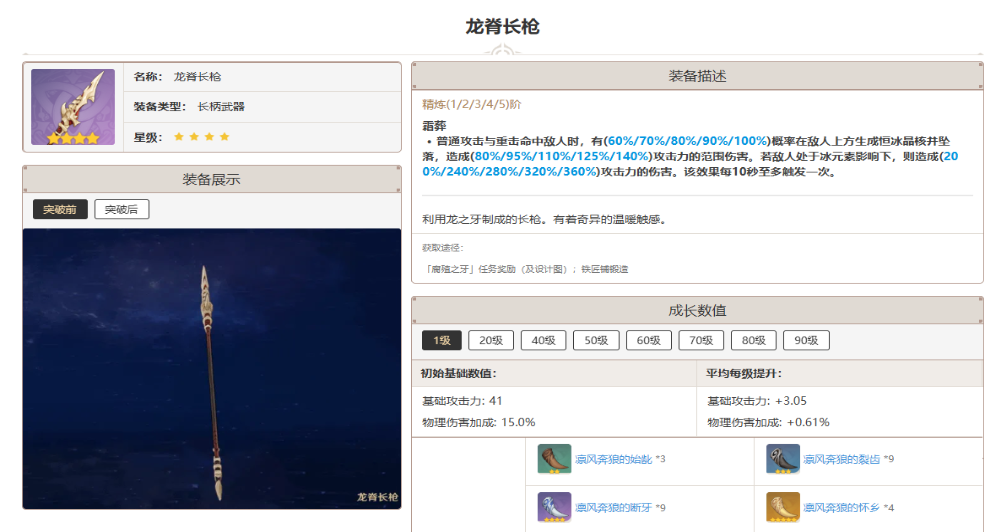The height and width of the screenshot is (532, 984).
Task: Select the 20级 level button
Action: 490,340
